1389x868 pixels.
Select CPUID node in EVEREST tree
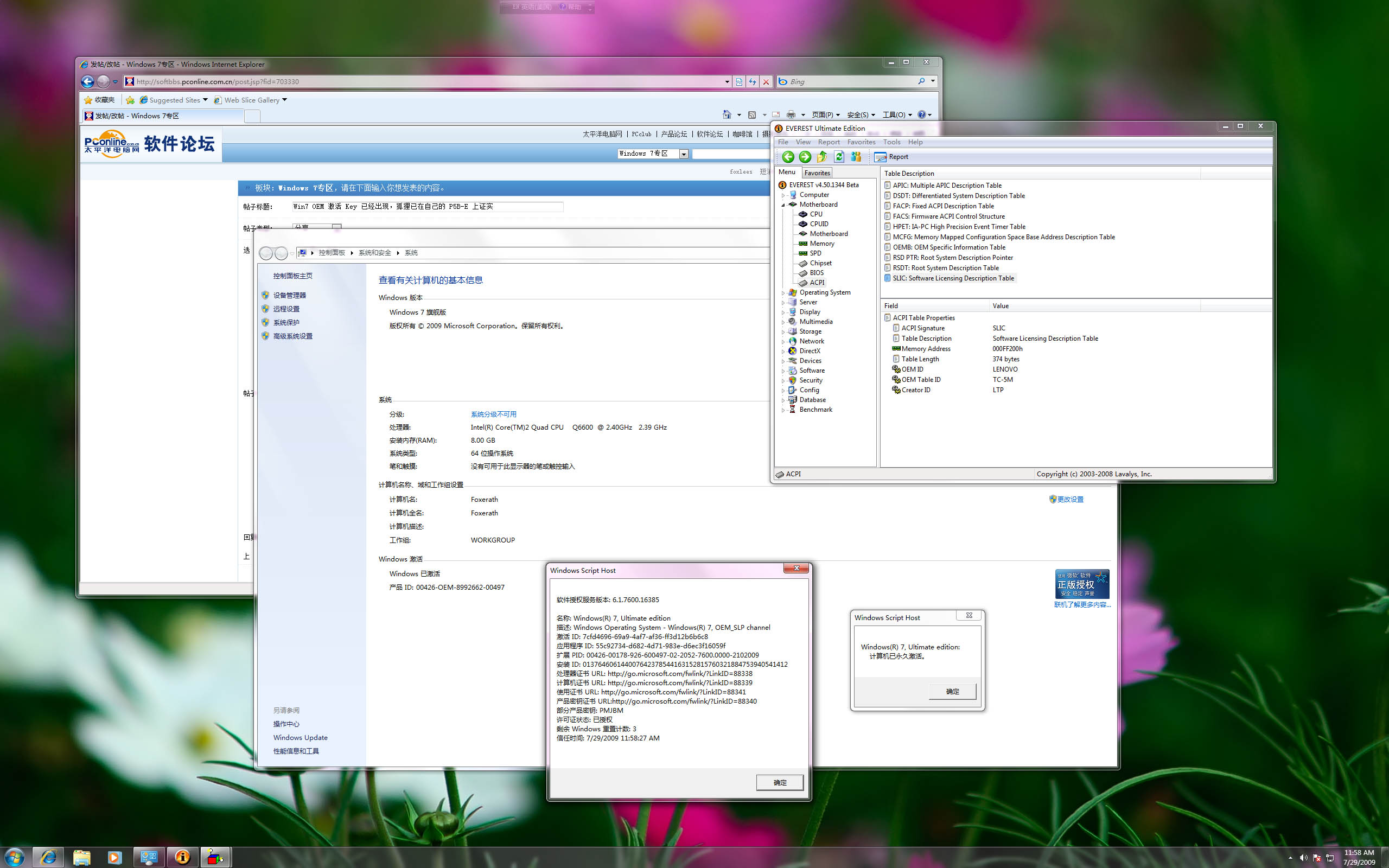818,224
